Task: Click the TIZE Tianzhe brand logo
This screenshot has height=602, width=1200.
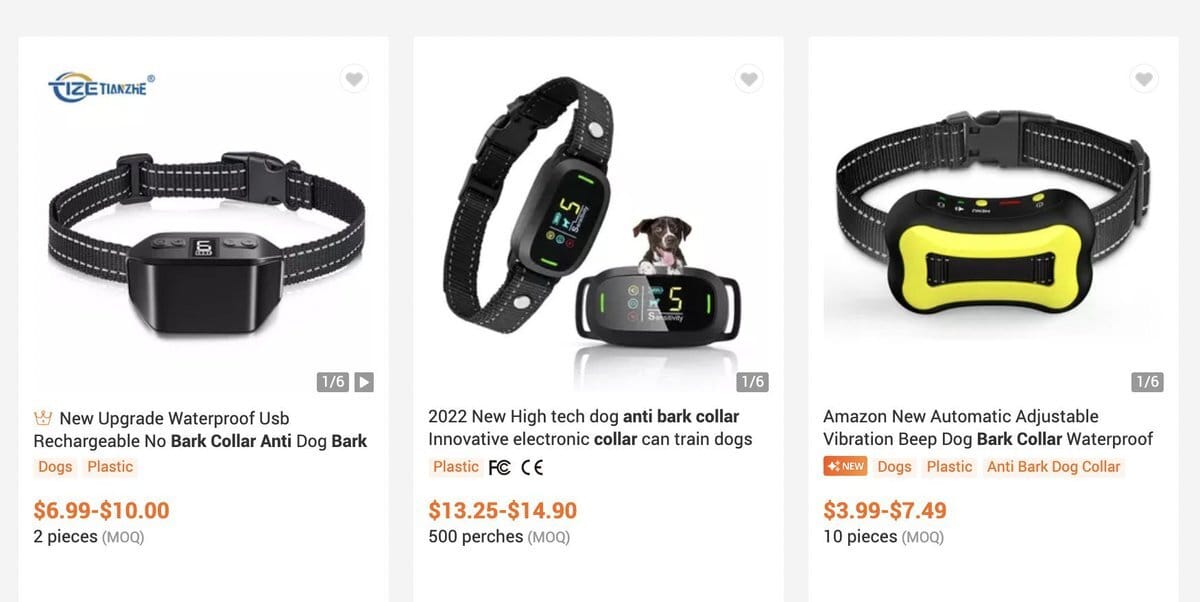Action: click(x=101, y=87)
